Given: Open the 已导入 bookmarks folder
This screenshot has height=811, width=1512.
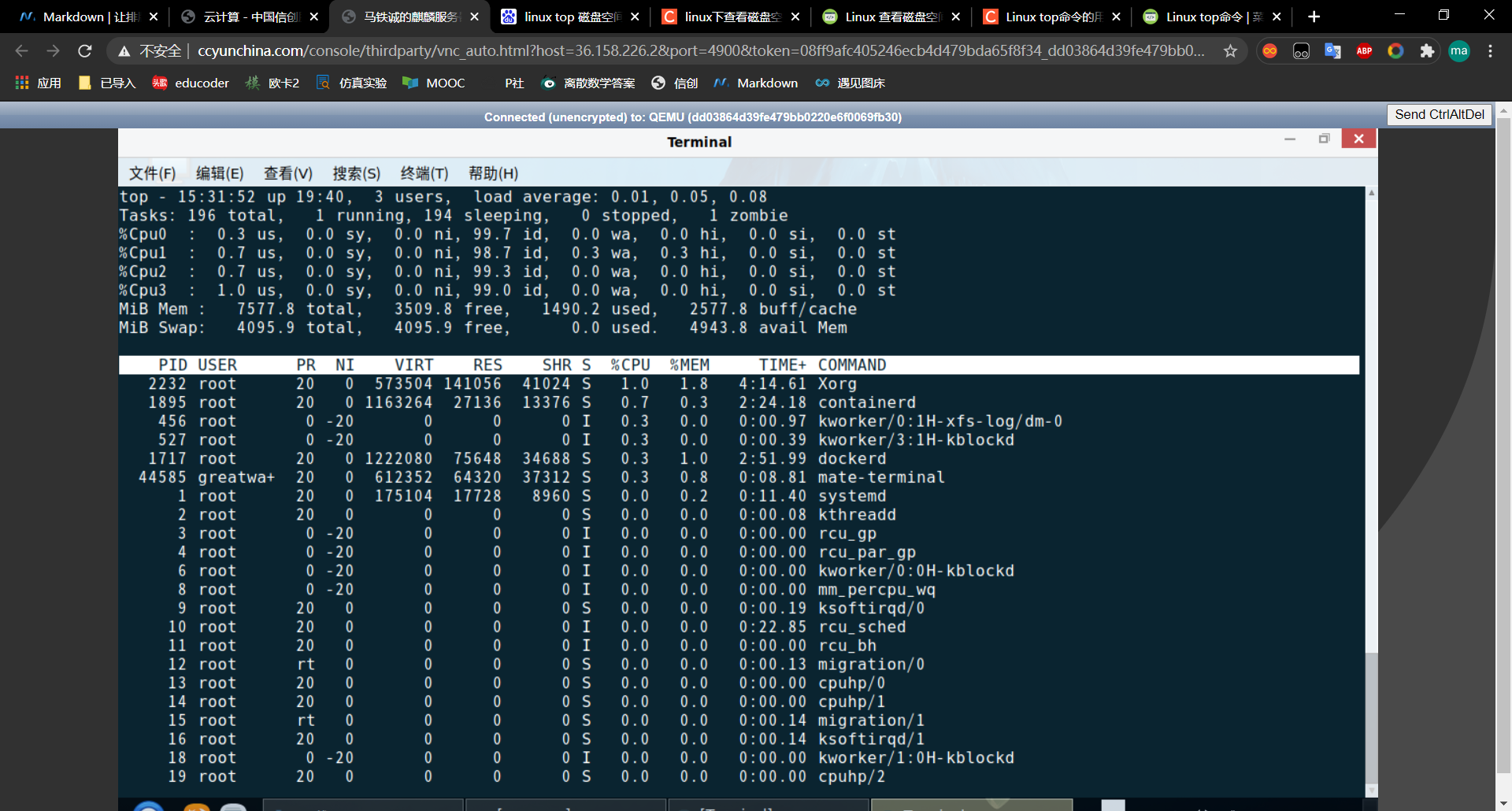Looking at the screenshot, I should (x=107, y=83).
